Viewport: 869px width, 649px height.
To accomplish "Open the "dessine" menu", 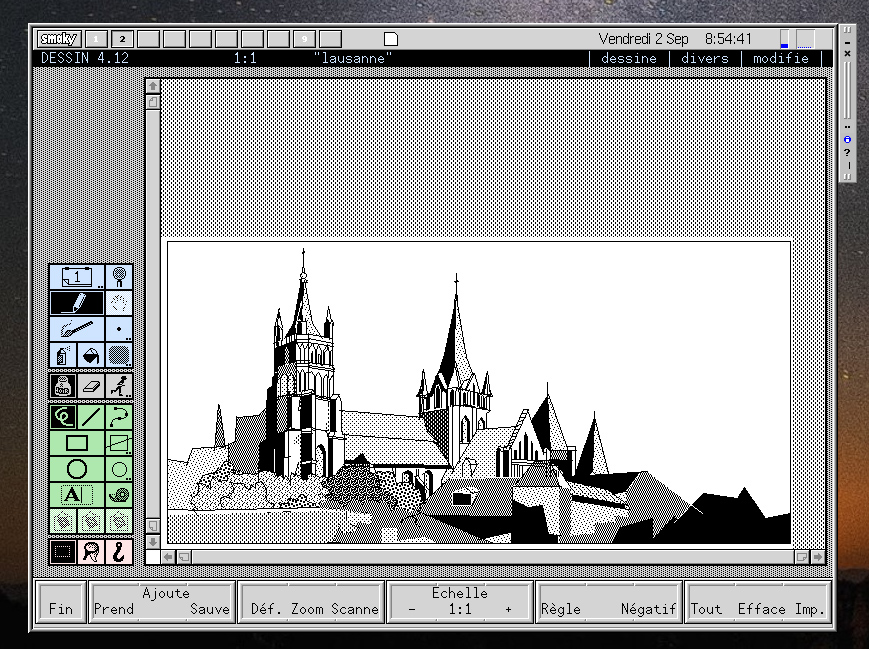I will pyautogui.click(x=629, y=58).
